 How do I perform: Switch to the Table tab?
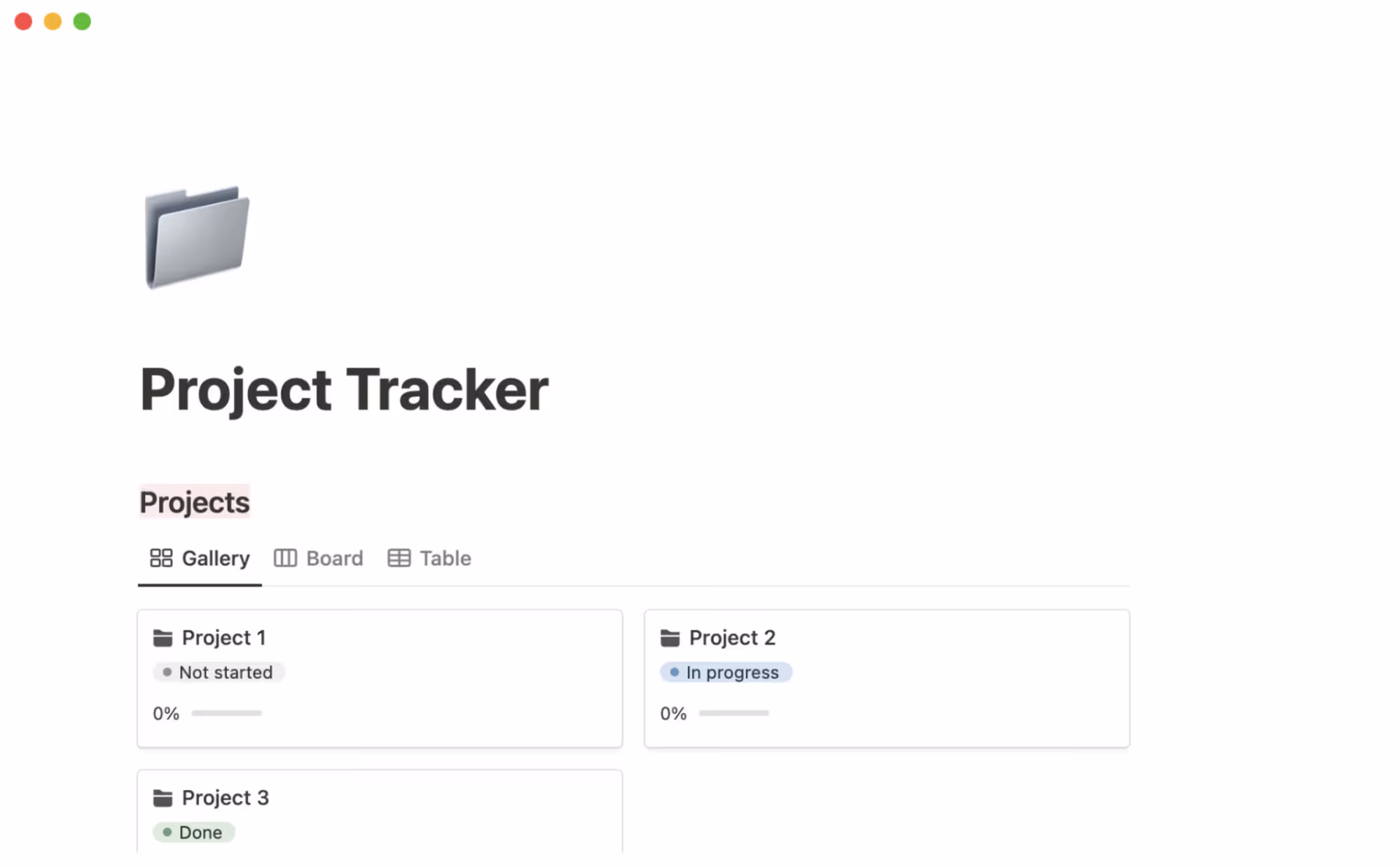click(x=445, y=557)
